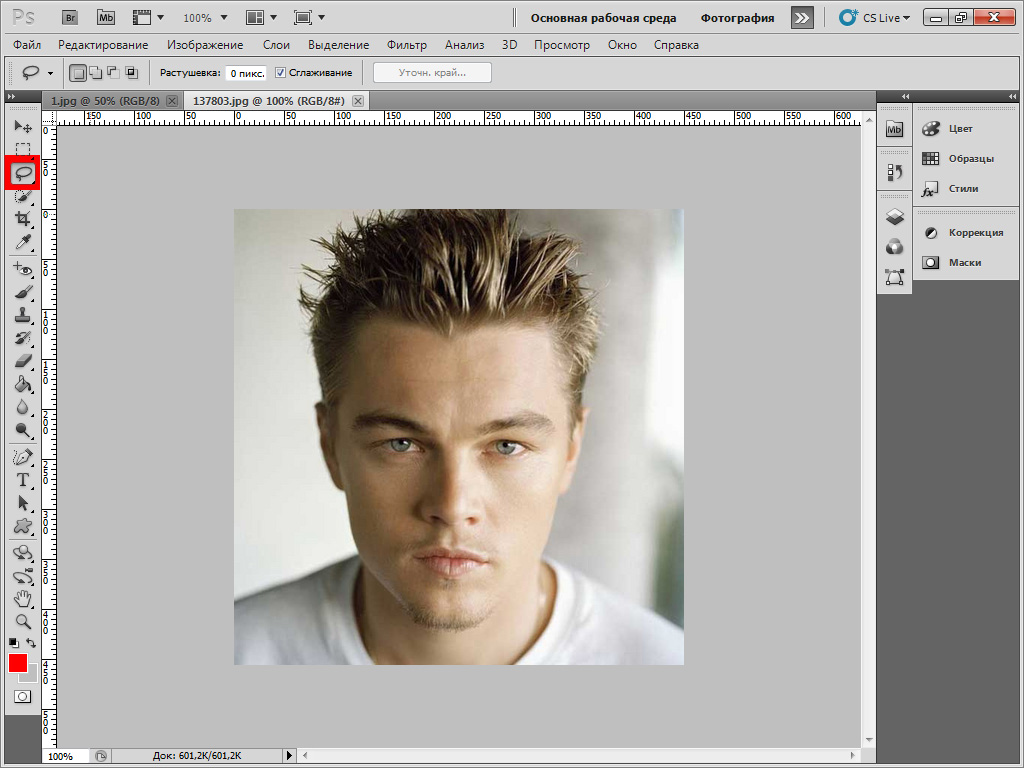Select the Brush tool
Viewport: 1024px width, 768px height.
click(23, 292)
